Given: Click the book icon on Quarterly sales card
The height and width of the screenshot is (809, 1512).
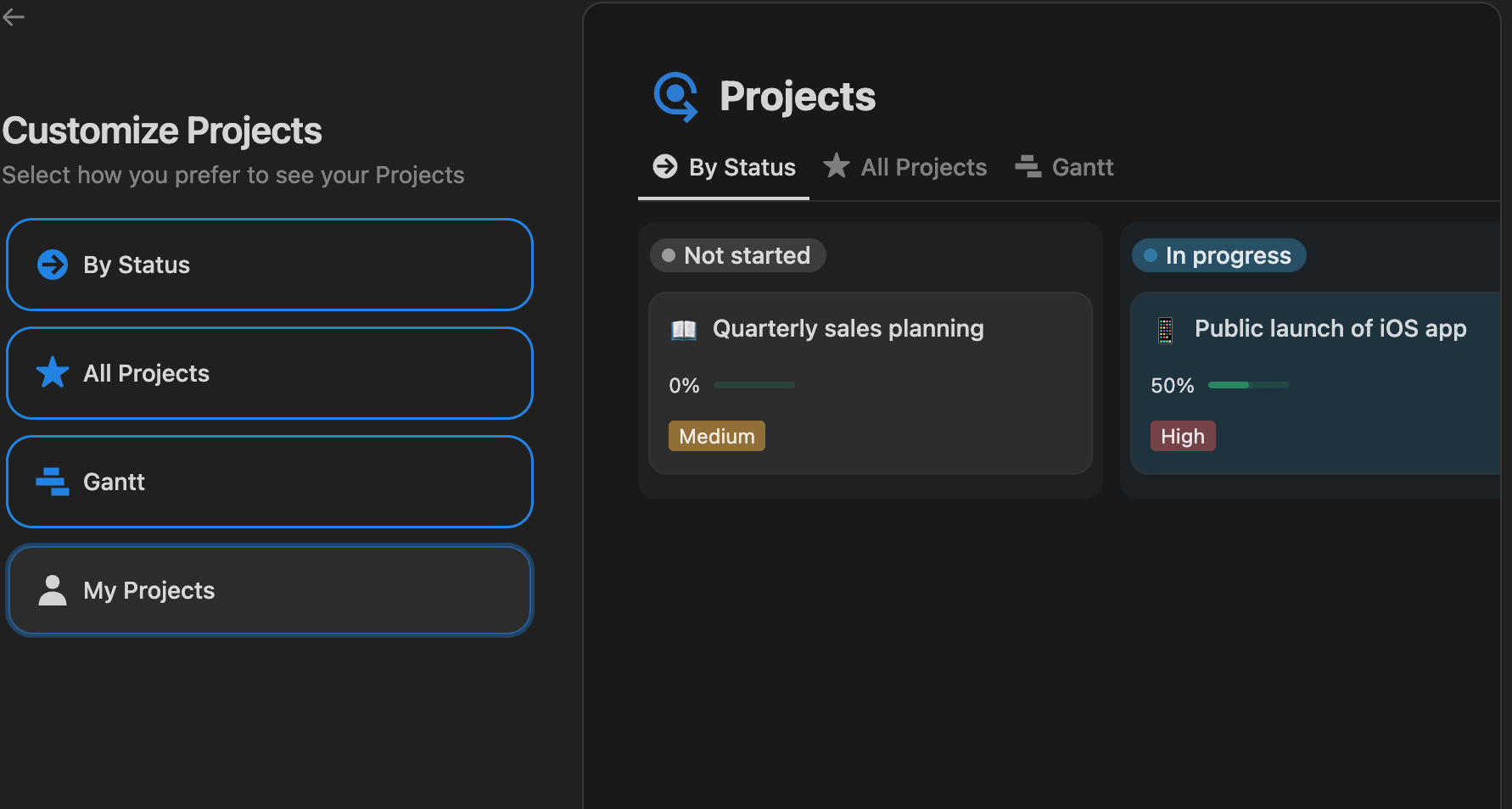Looking at the screenshot, I should click(684, 329).
